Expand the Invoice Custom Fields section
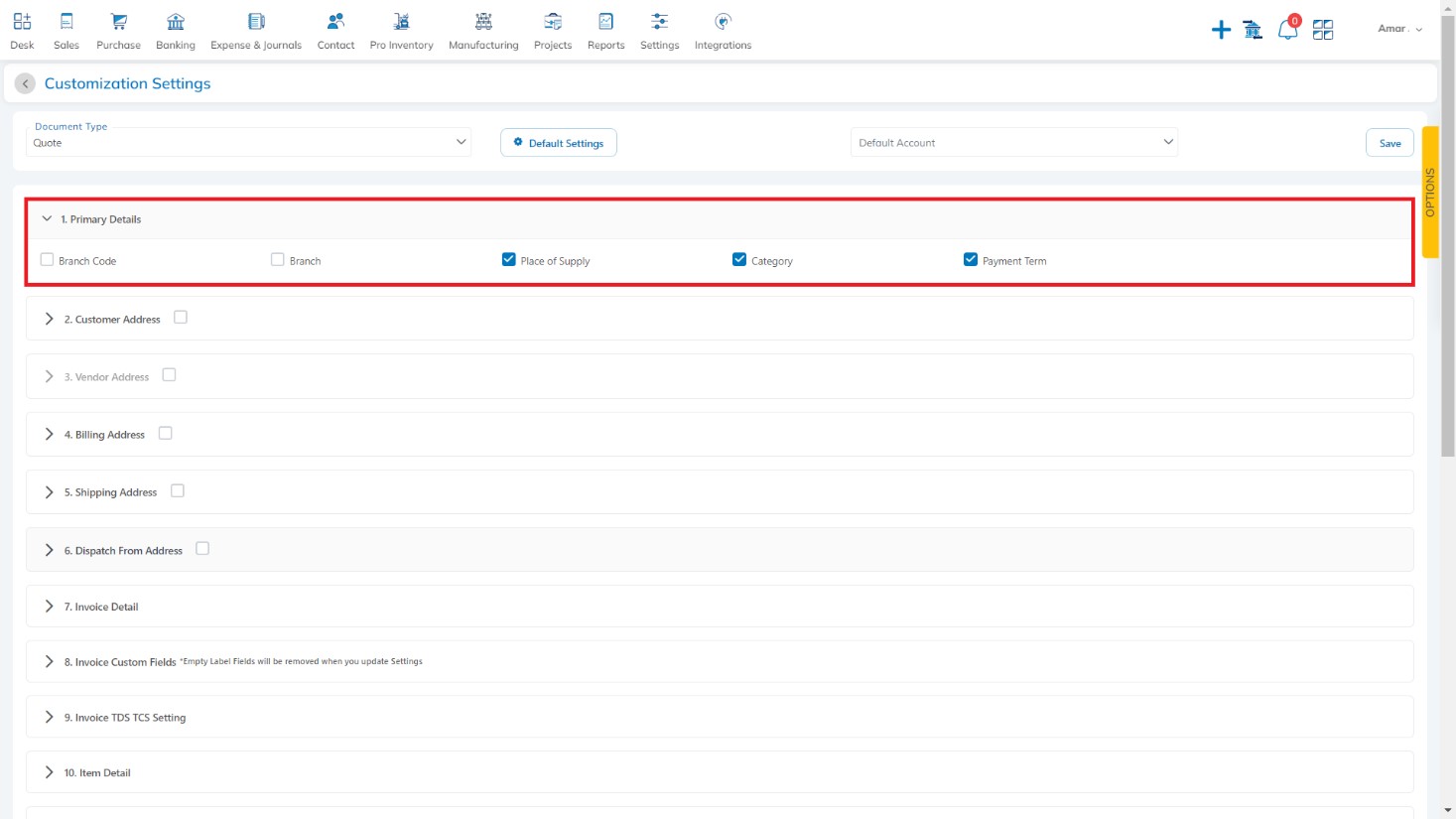1456x819 pixels. [49, 661]
